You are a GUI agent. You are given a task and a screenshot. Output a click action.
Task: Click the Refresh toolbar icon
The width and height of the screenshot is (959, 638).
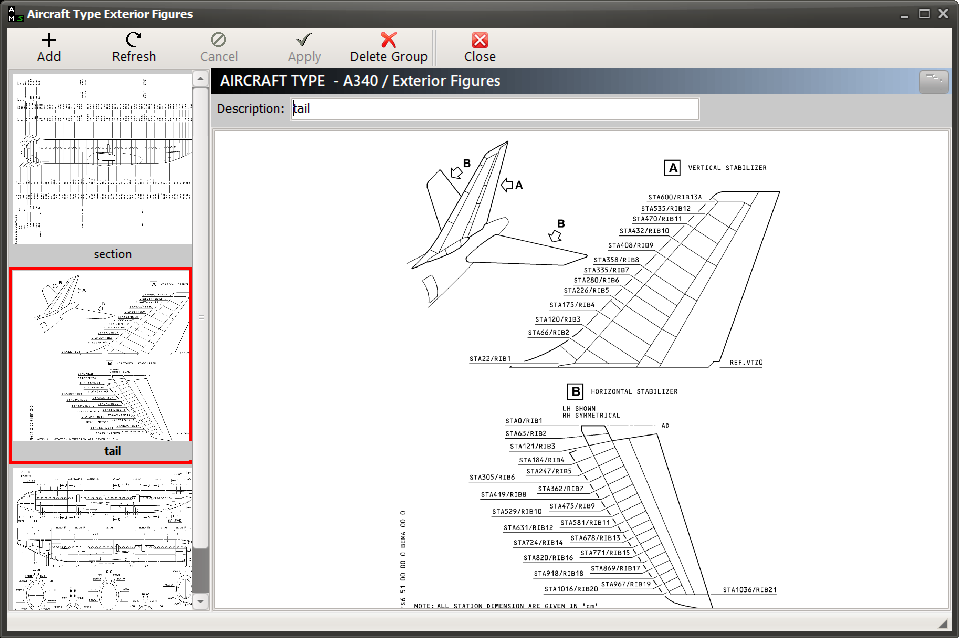(x=133, y=40)
